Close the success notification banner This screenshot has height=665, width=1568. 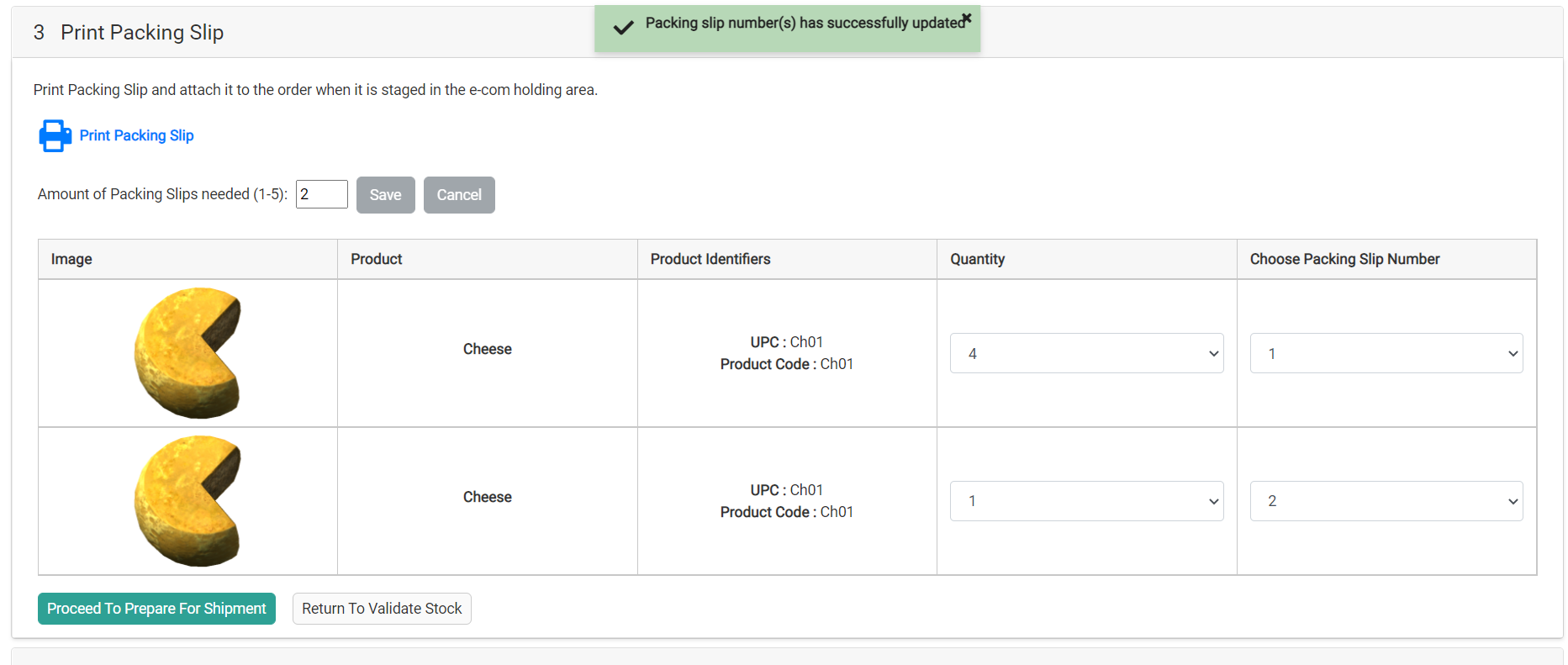[967, 18]
